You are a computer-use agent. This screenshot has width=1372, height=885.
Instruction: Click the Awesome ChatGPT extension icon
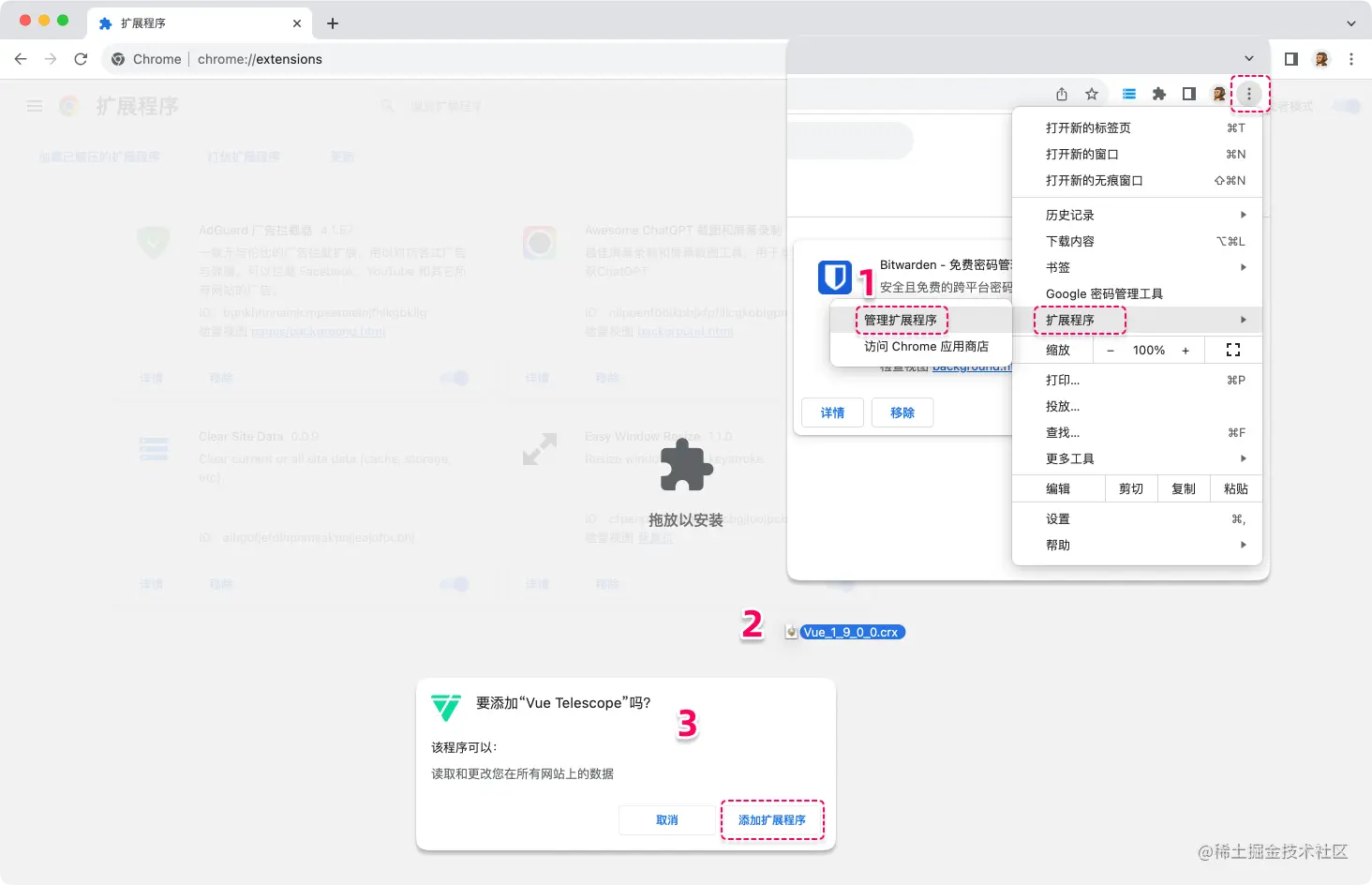(x=540, y=243)
